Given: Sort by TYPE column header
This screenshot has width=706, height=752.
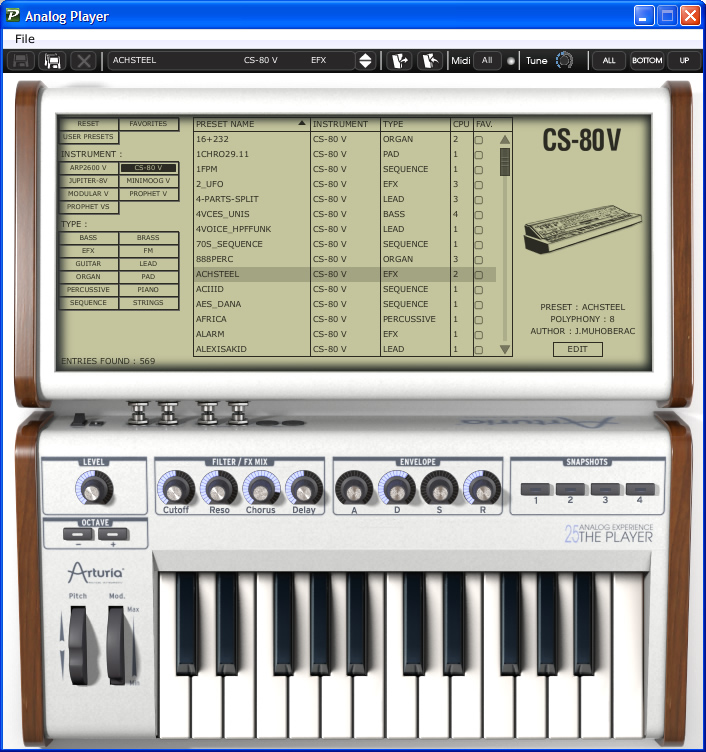Looking at the screenshot, I should pos(415,124).
